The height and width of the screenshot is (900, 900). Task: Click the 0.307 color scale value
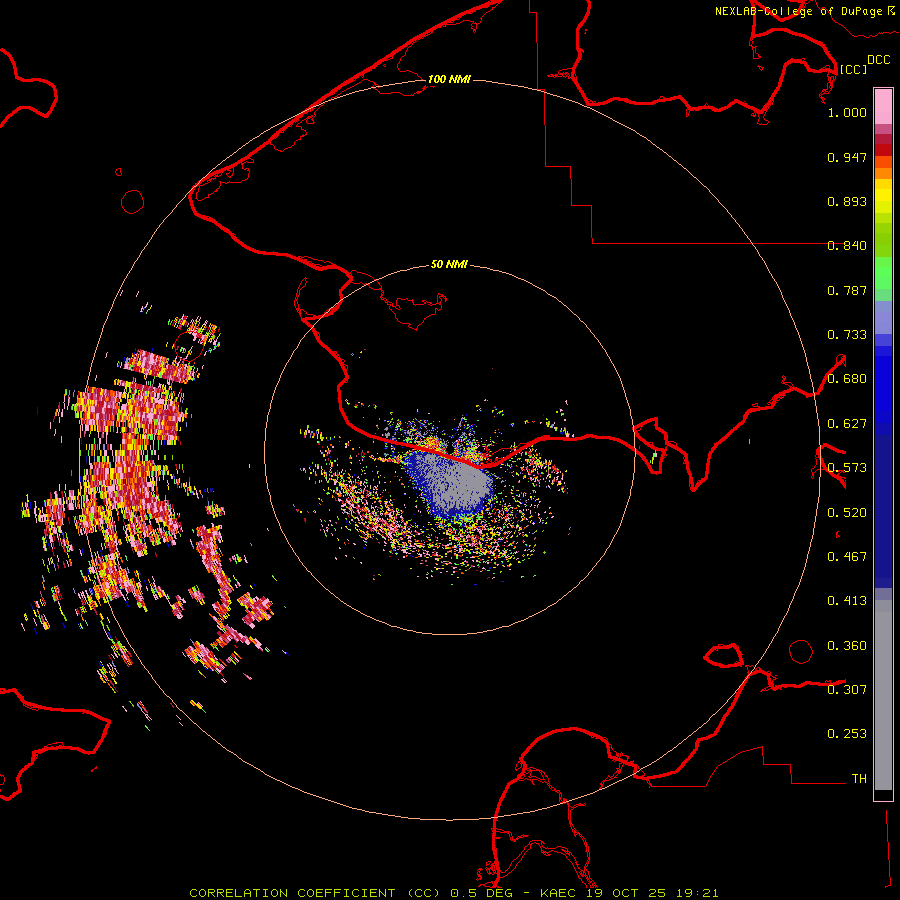pyautogui.click(x=847, y=690)
